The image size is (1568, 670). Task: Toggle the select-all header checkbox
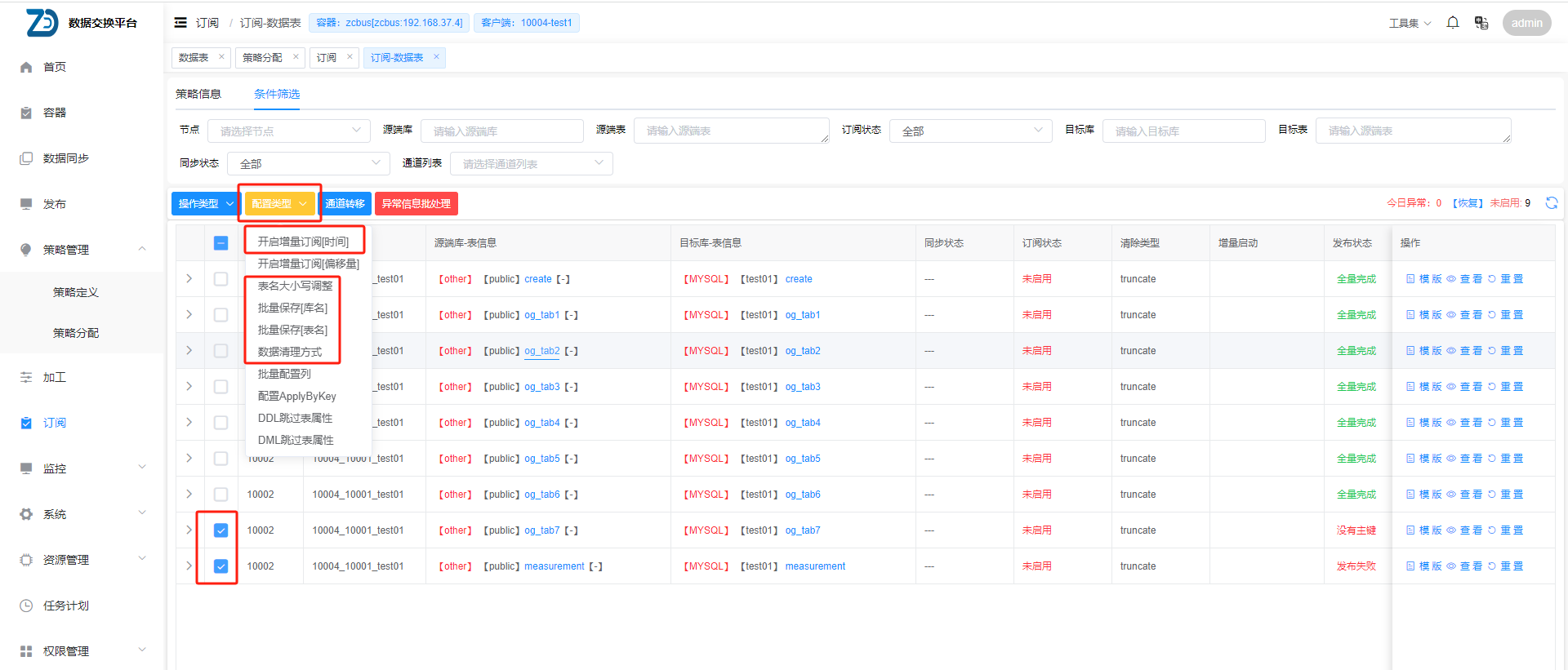pyautogui.click(x=220, y=243)
